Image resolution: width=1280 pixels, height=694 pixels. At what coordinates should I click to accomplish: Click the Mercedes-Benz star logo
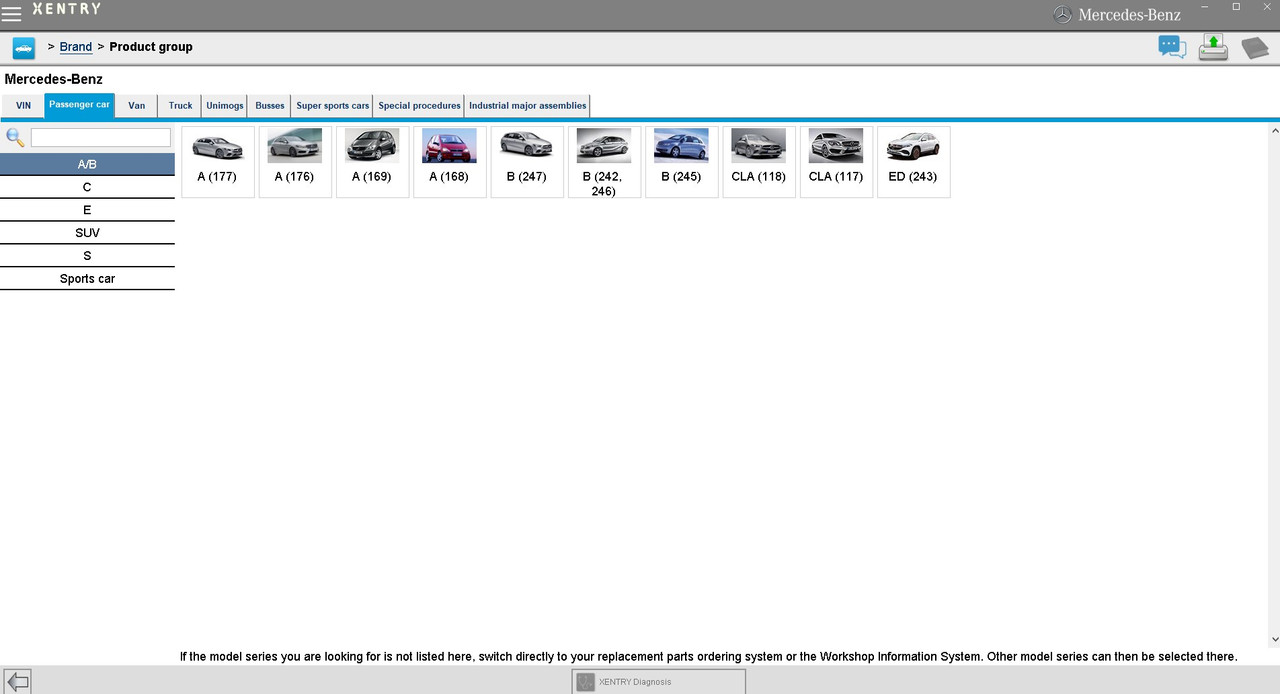tap(1062, 14)
